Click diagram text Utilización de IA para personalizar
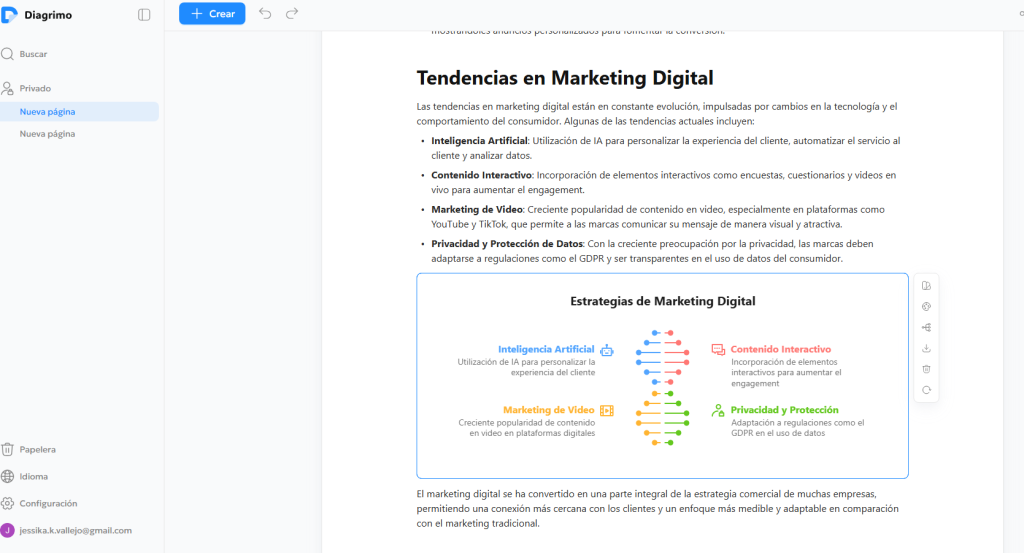This screenshot has height=553, width=1024. 526,367
